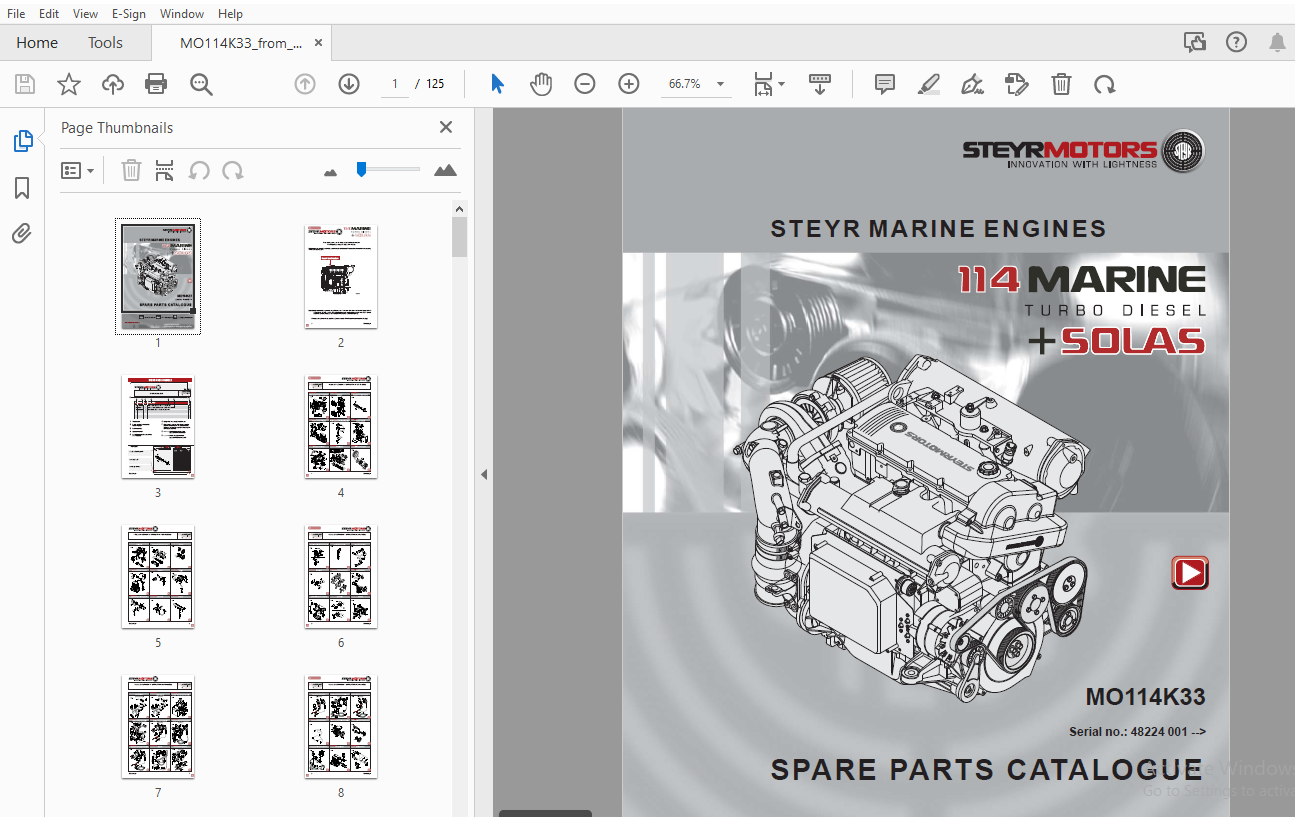Go to previous page arrow
1295x817 pixels.
point(305,84)
